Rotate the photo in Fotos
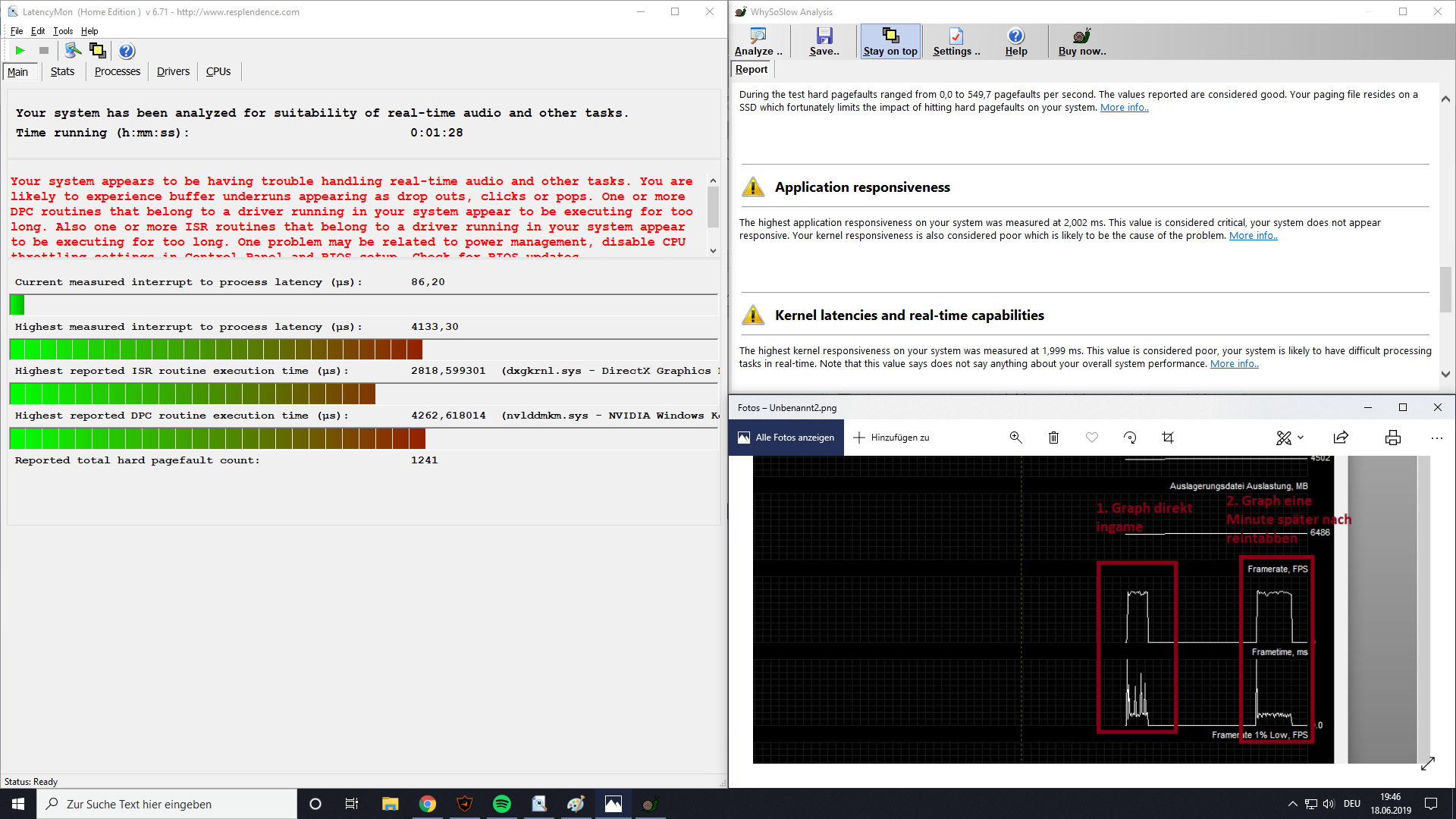The image size is (1456, 819). (1130, 438)
